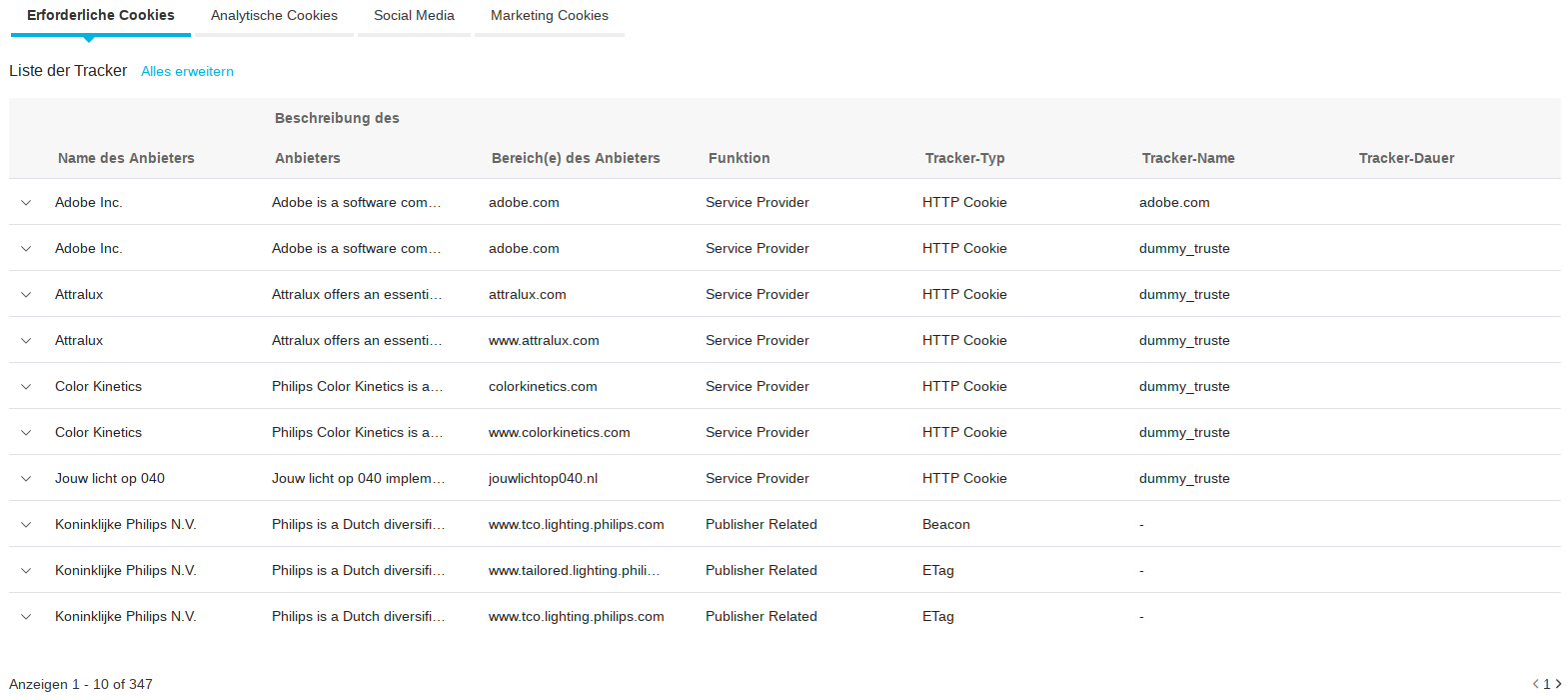This screenshot has width=1568, height=700.
Task: Expand the Attralux row for domain attralux.com without www
Action: click(x=26, y=295)
